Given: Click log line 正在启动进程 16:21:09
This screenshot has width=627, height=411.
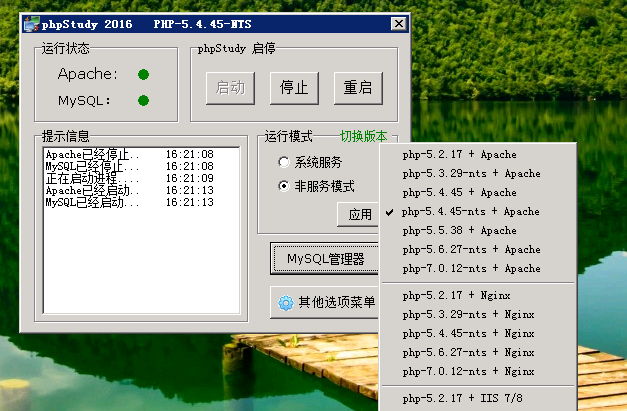Looking at the screenshot, I should 130,178.
